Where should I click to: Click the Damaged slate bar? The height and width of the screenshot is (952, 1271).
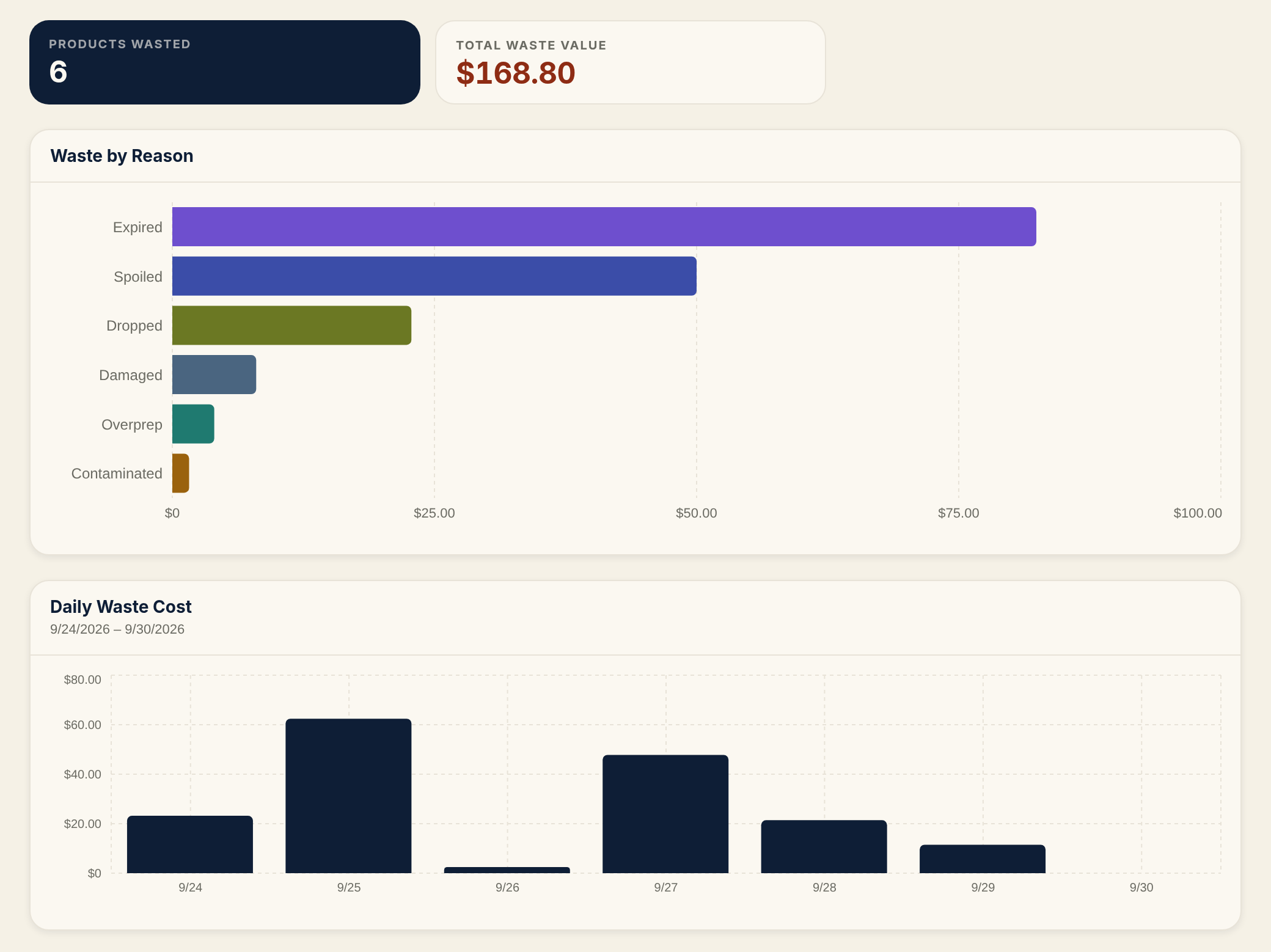pyautogui.click(x=214, y=375)
